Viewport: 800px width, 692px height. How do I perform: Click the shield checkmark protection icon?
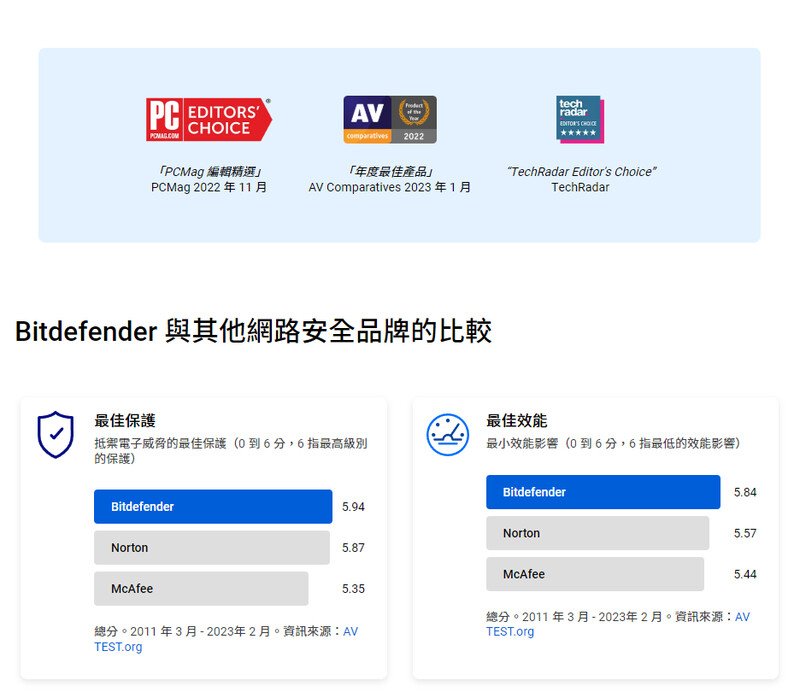tap(55, 434)
